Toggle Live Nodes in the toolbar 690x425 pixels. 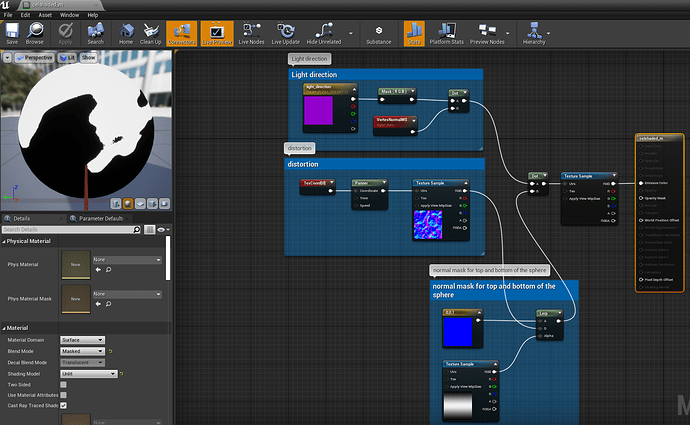coord(251,33)
